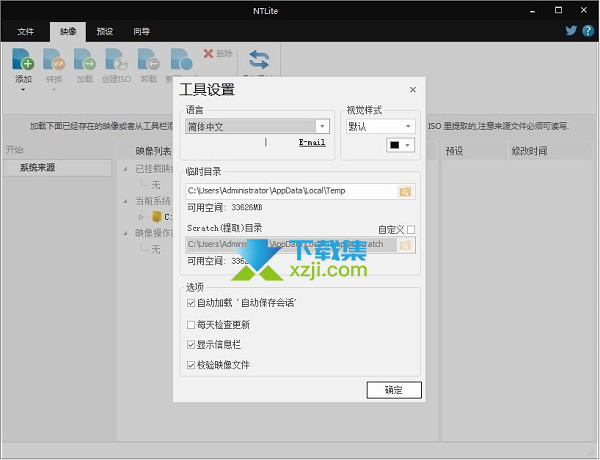The height and width of the screenshot is (460, 600).
Task: Click the 临时目录 path input field
Action: click(292, 191)
